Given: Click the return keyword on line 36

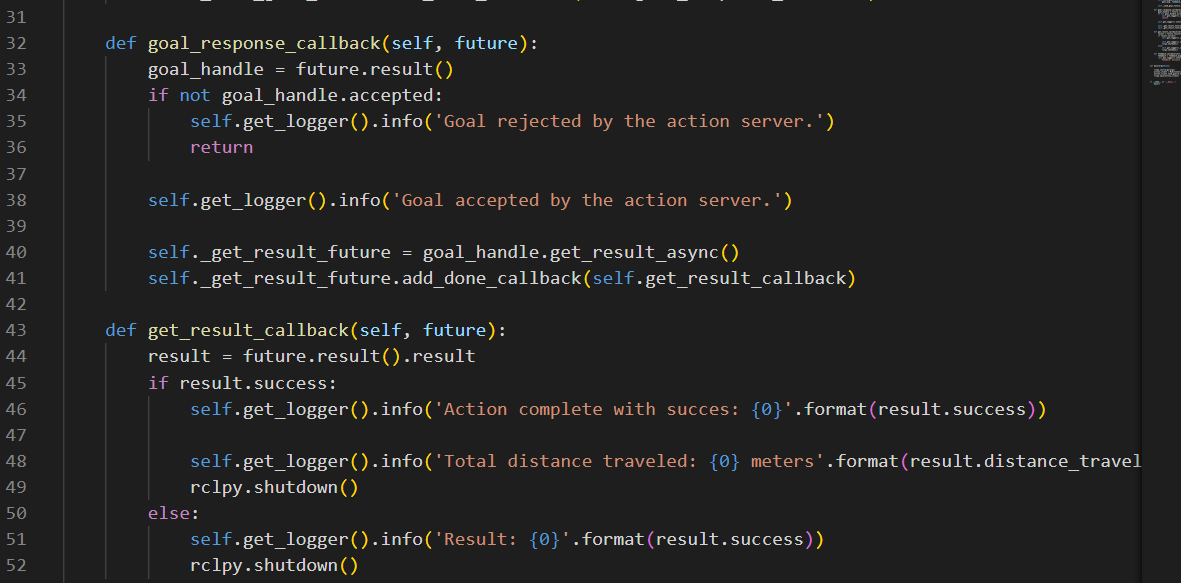Looking at the screenshot, I should 221,148.
